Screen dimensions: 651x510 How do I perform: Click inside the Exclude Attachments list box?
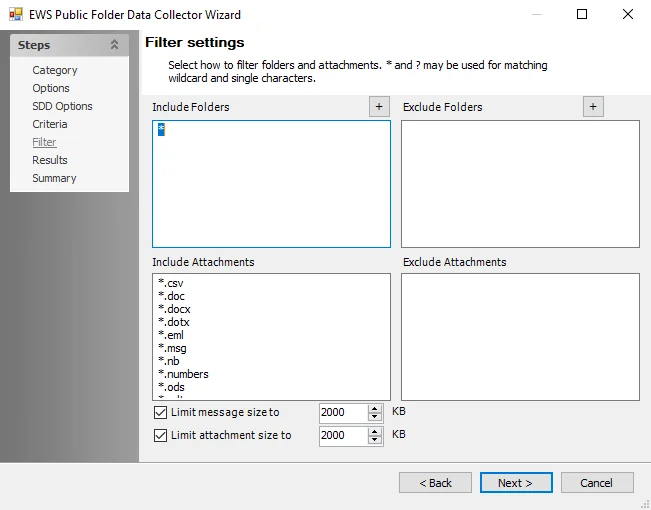click(x=520, y=337)
